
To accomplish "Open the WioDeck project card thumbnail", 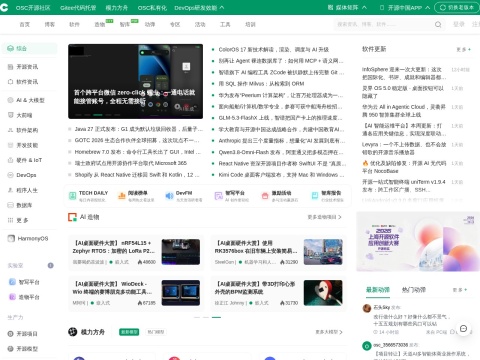I will pyautogui.click(x=181, y=293).
